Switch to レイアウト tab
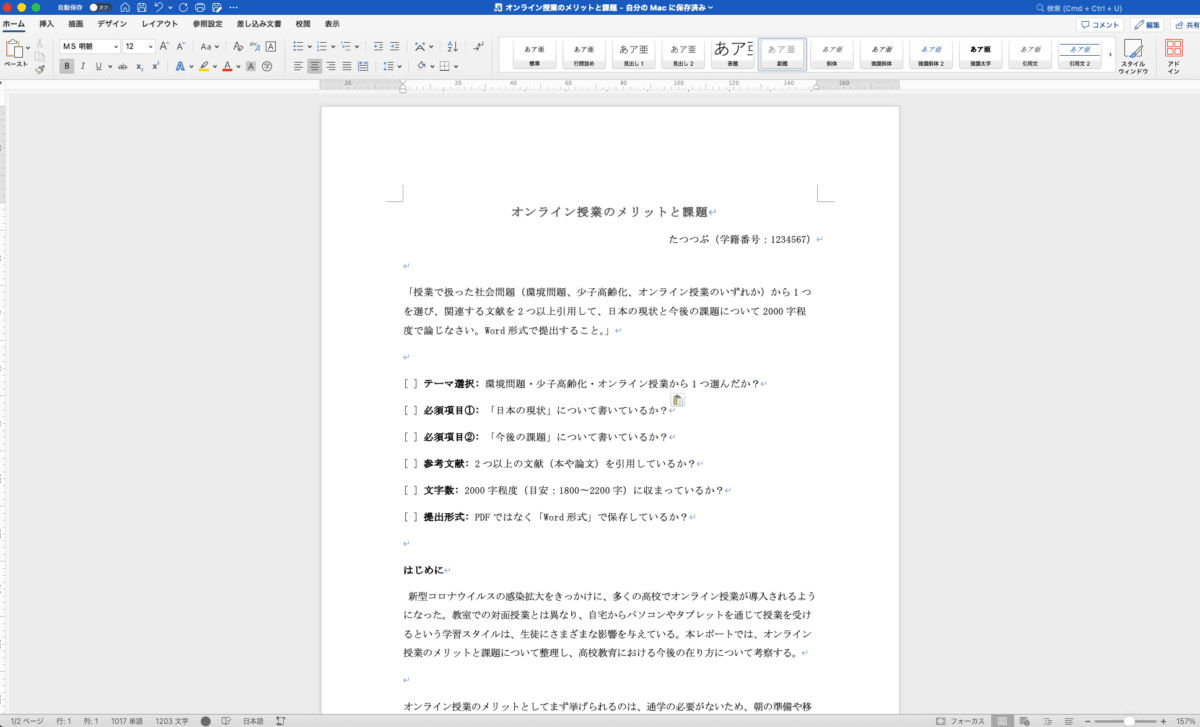 coord(159,23)
